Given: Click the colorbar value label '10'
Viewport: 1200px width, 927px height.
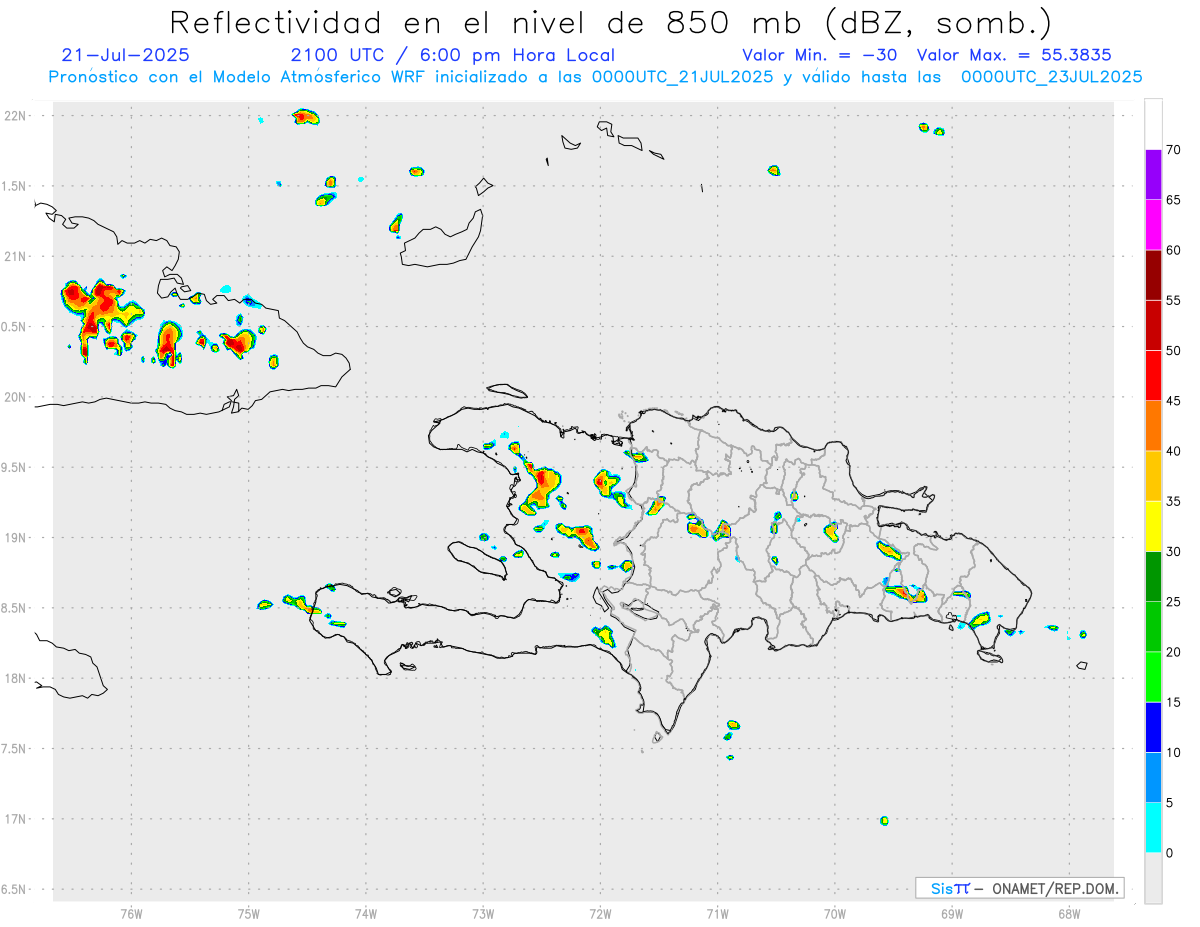Looking at the screenshot, I should pos(1174,753).
